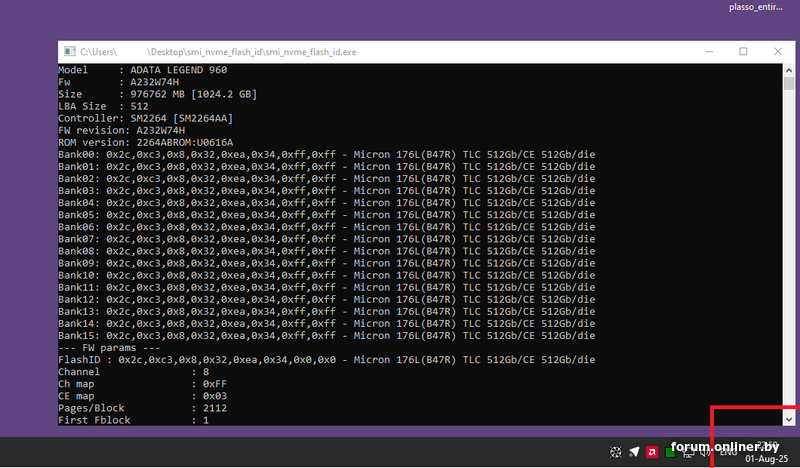Click the 'Channel : 8' line
Image resolution: width=800 pixels, height=468 pixels.
click(134, 372)
